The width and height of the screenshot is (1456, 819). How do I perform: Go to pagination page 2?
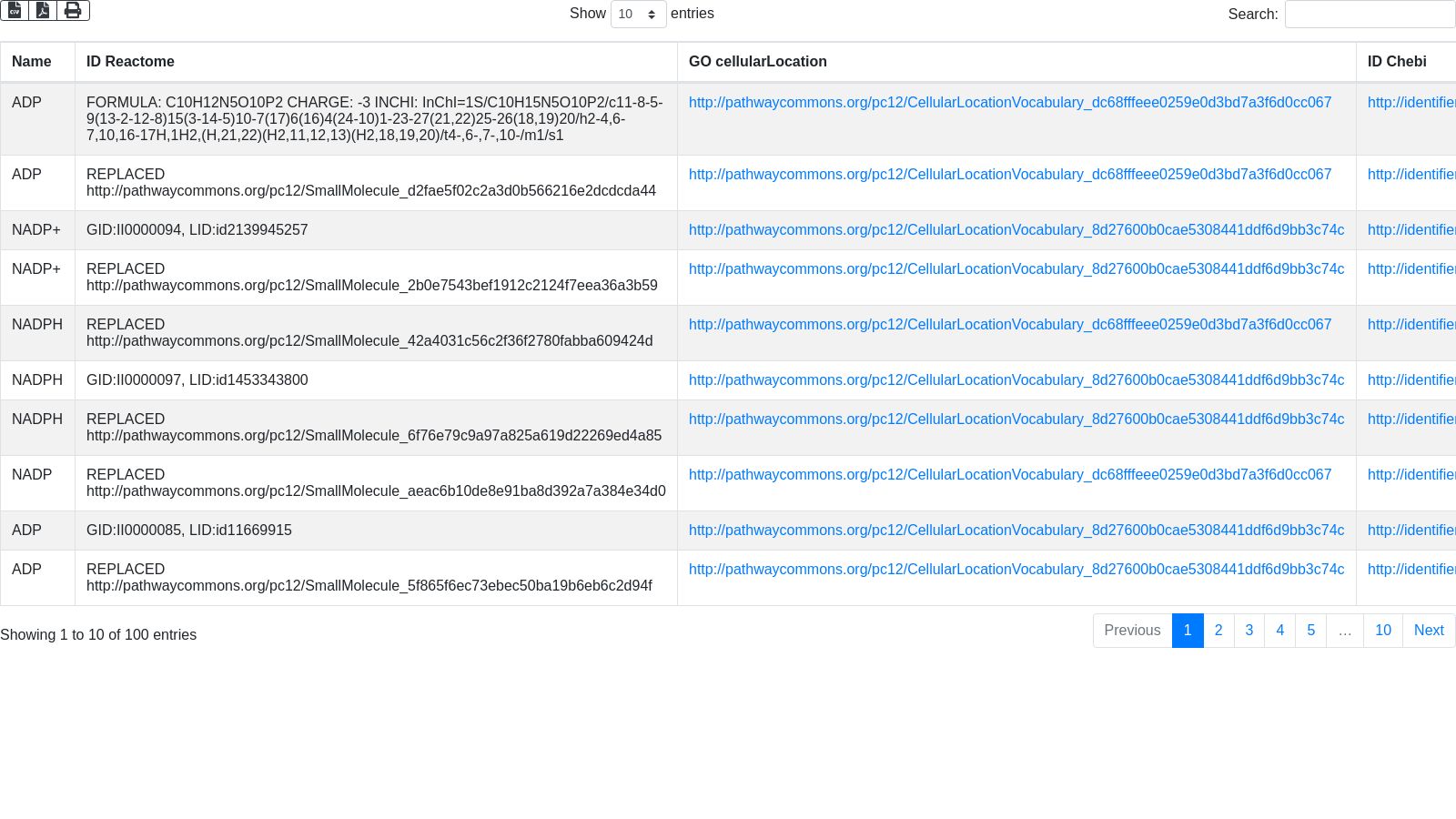coord(1218,631)
